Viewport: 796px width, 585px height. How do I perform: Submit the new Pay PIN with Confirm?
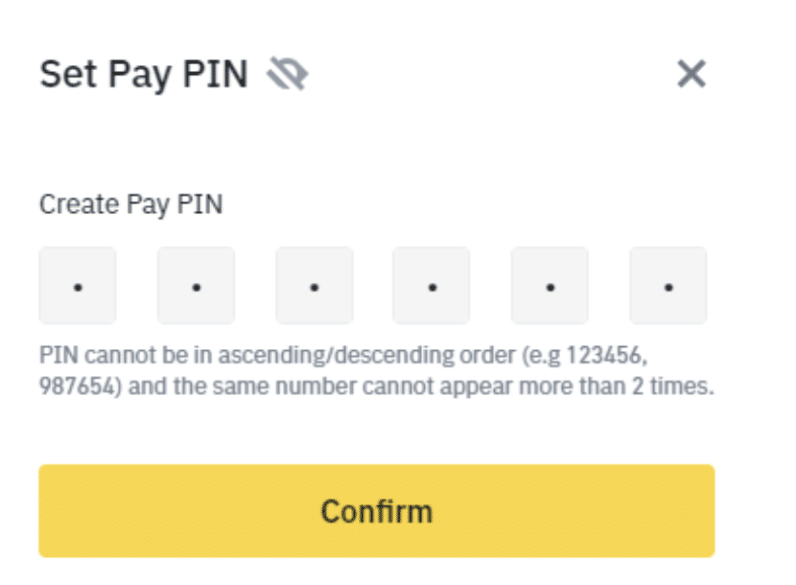point(376,510)
